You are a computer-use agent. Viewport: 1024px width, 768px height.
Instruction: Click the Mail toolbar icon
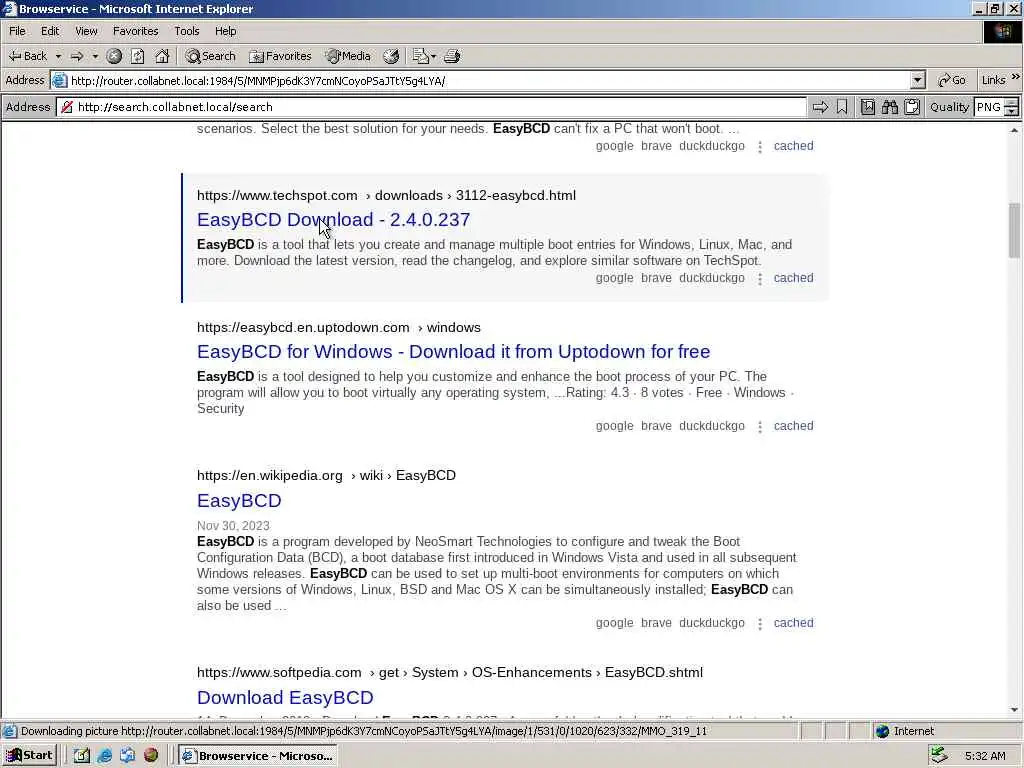421,56
